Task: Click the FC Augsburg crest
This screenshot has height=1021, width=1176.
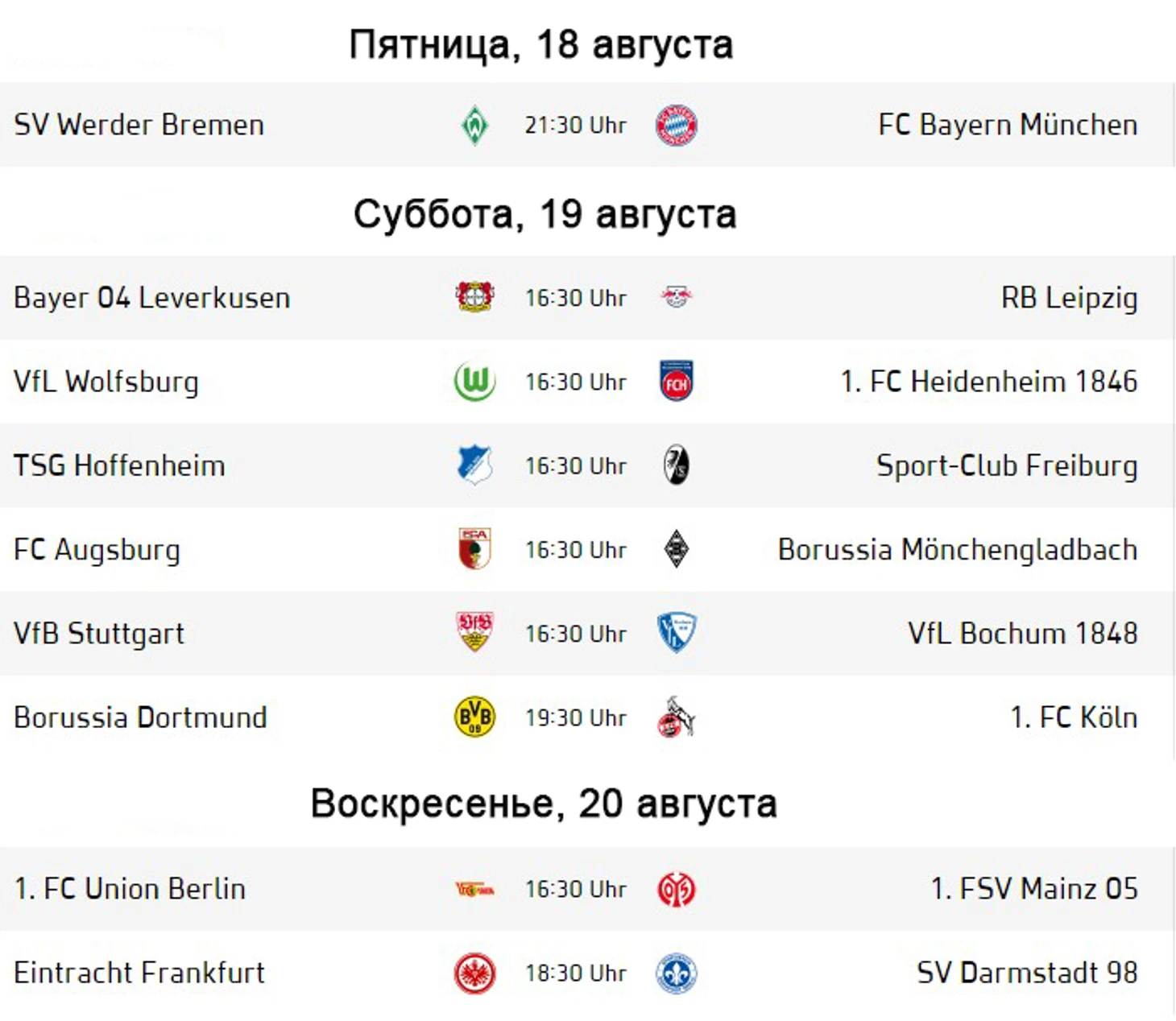Action: pos(474,549)
